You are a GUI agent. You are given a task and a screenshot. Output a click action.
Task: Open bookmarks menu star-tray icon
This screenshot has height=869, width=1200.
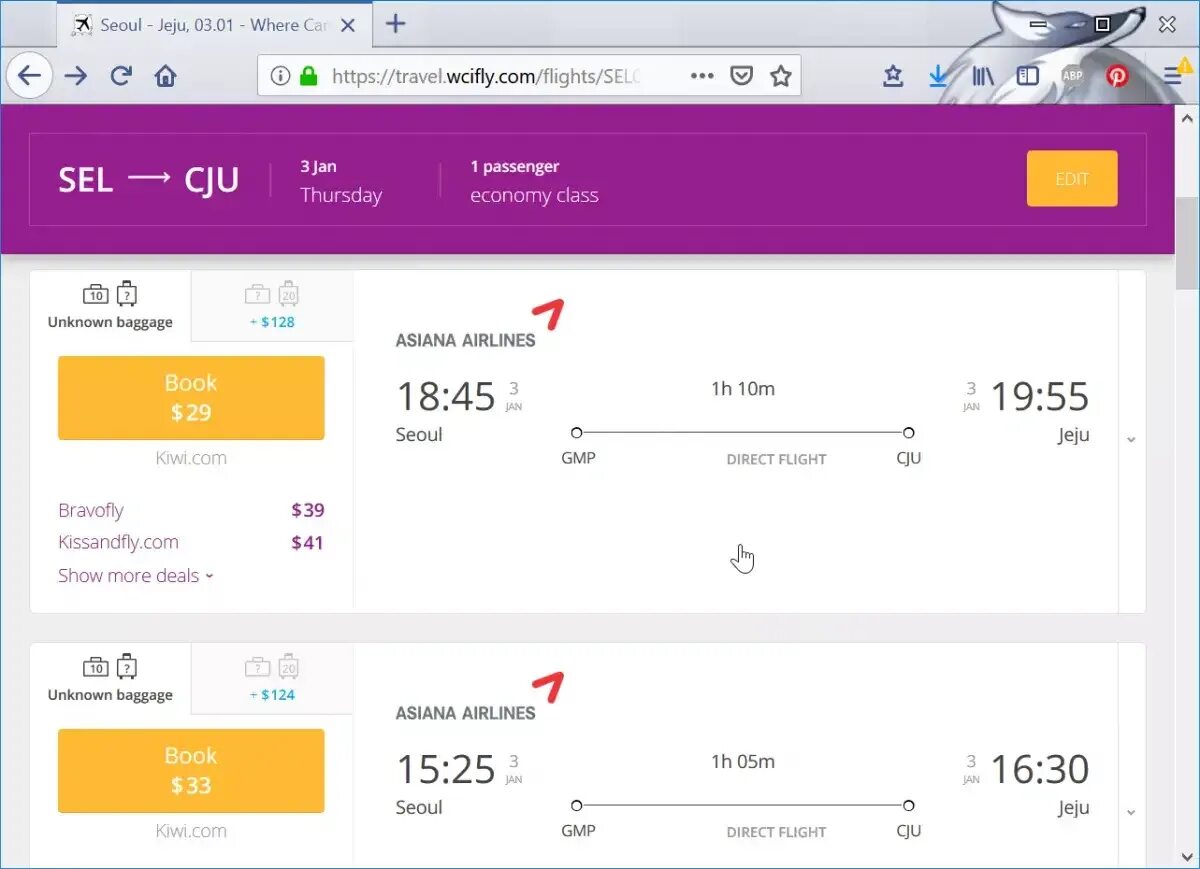(x=893, y=76)
